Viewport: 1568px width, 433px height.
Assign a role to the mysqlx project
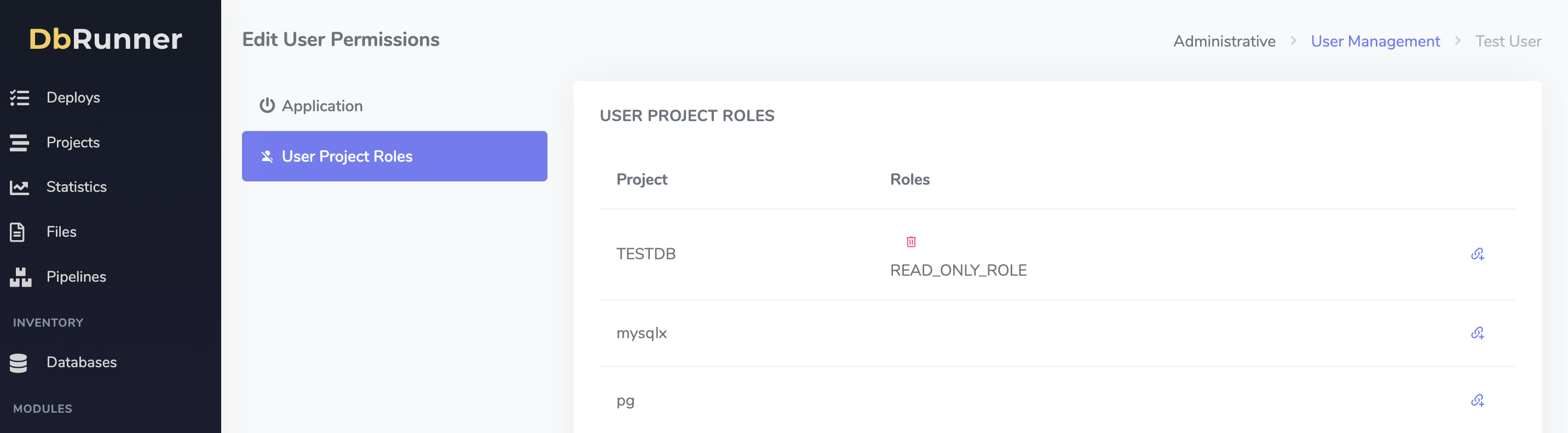tap(1477, 333)
